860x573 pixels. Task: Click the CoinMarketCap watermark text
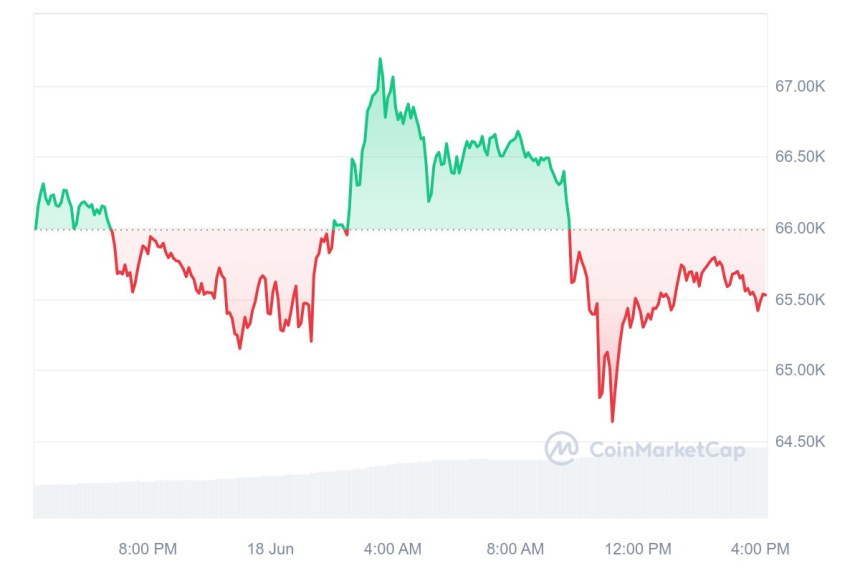point(666,450)
